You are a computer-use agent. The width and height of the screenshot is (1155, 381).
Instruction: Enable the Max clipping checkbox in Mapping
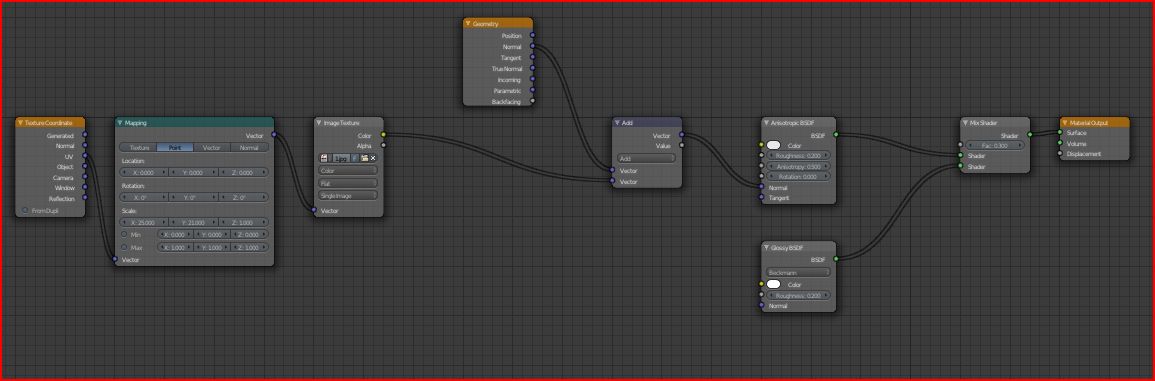(125, 248)
